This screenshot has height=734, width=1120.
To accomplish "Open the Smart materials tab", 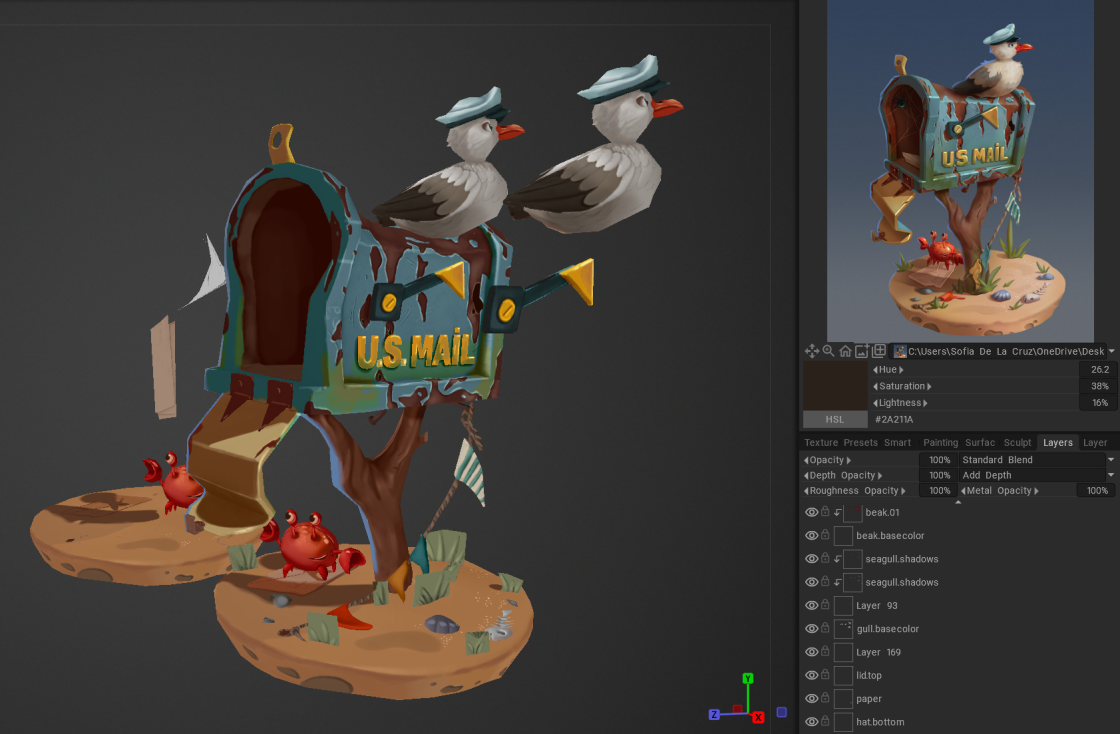I will (x=897, y=443).
